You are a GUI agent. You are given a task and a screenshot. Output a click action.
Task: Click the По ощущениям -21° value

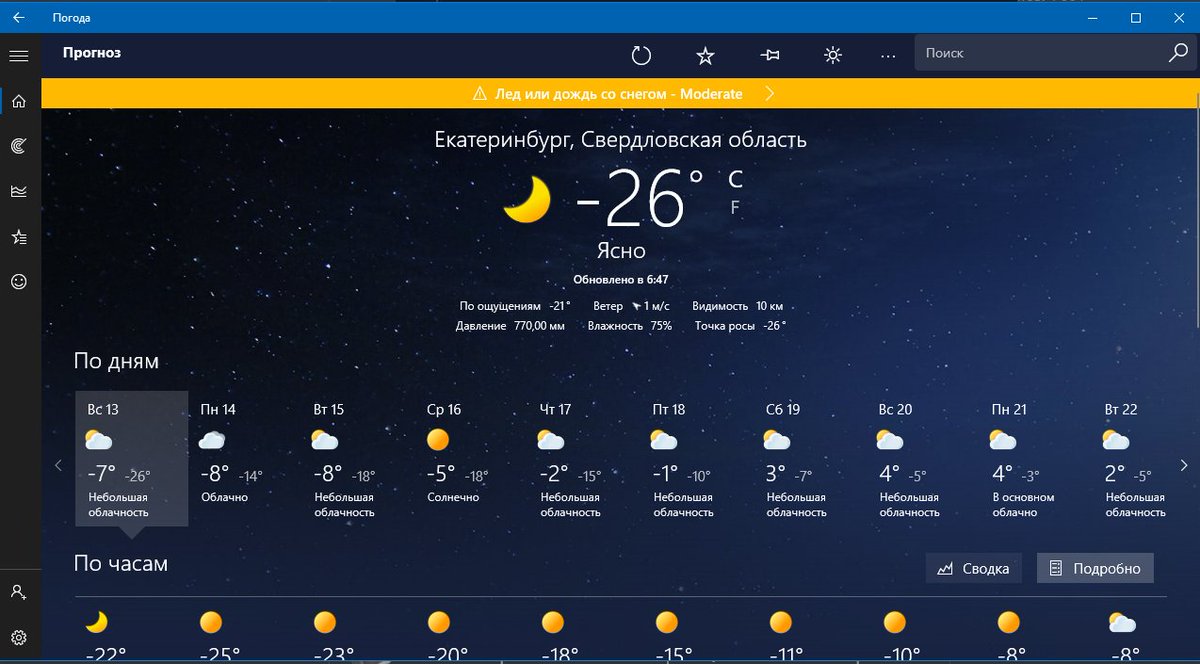tap(515, 306)
